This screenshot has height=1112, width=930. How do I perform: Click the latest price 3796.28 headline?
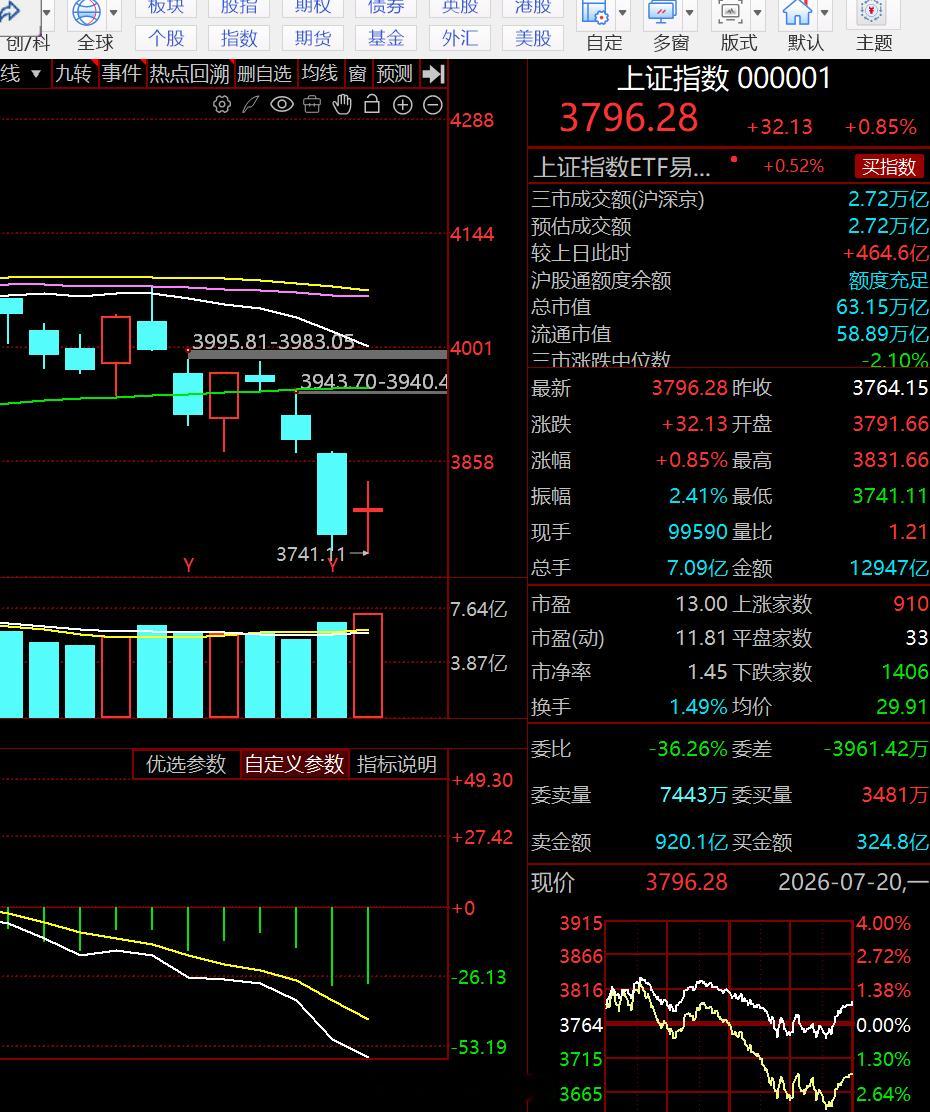pos(629,118)
